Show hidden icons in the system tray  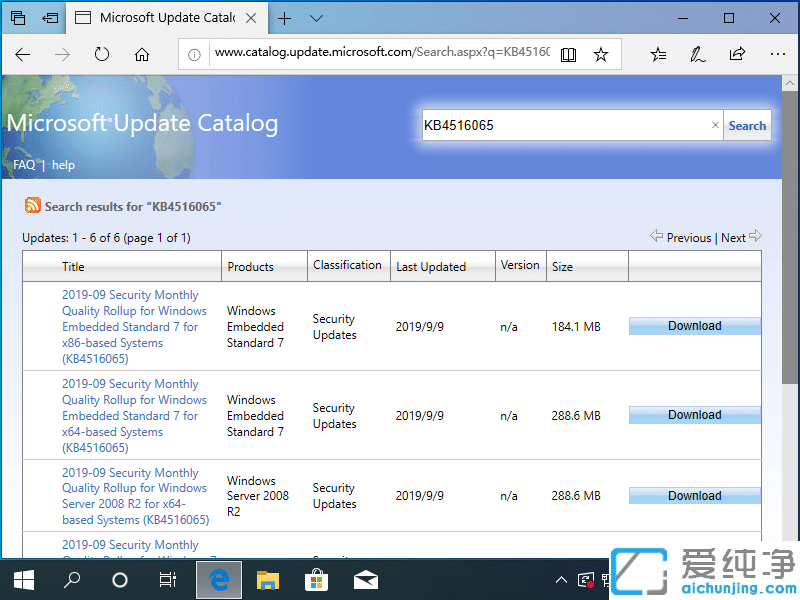click(561, 579)
